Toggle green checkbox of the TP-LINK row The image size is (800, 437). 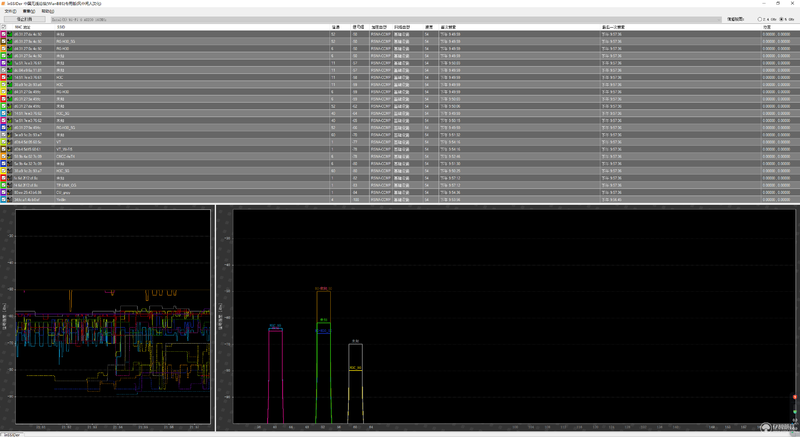4,185
